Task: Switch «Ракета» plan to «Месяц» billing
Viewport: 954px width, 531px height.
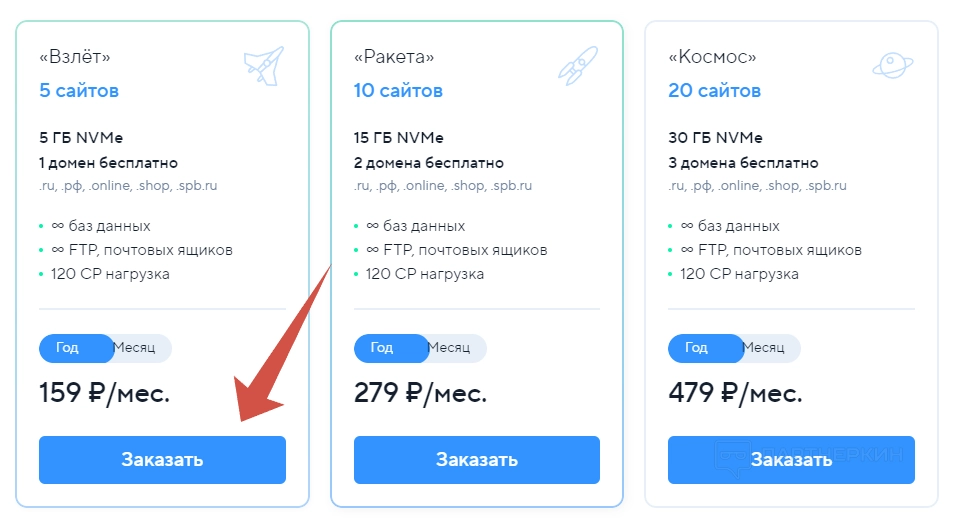Action: click(449, 348)
